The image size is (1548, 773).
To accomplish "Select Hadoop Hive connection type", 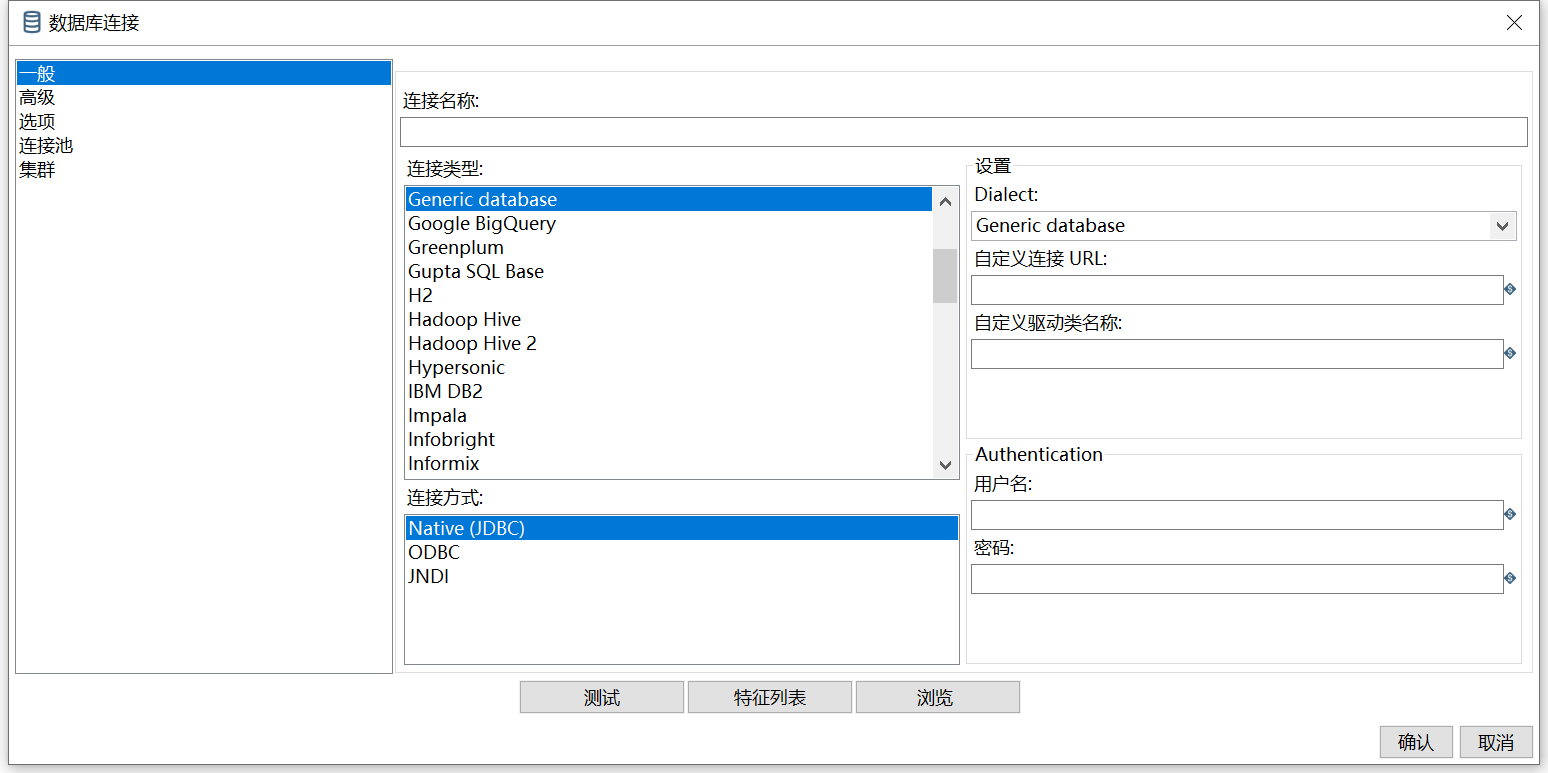I will coord(669,319).
